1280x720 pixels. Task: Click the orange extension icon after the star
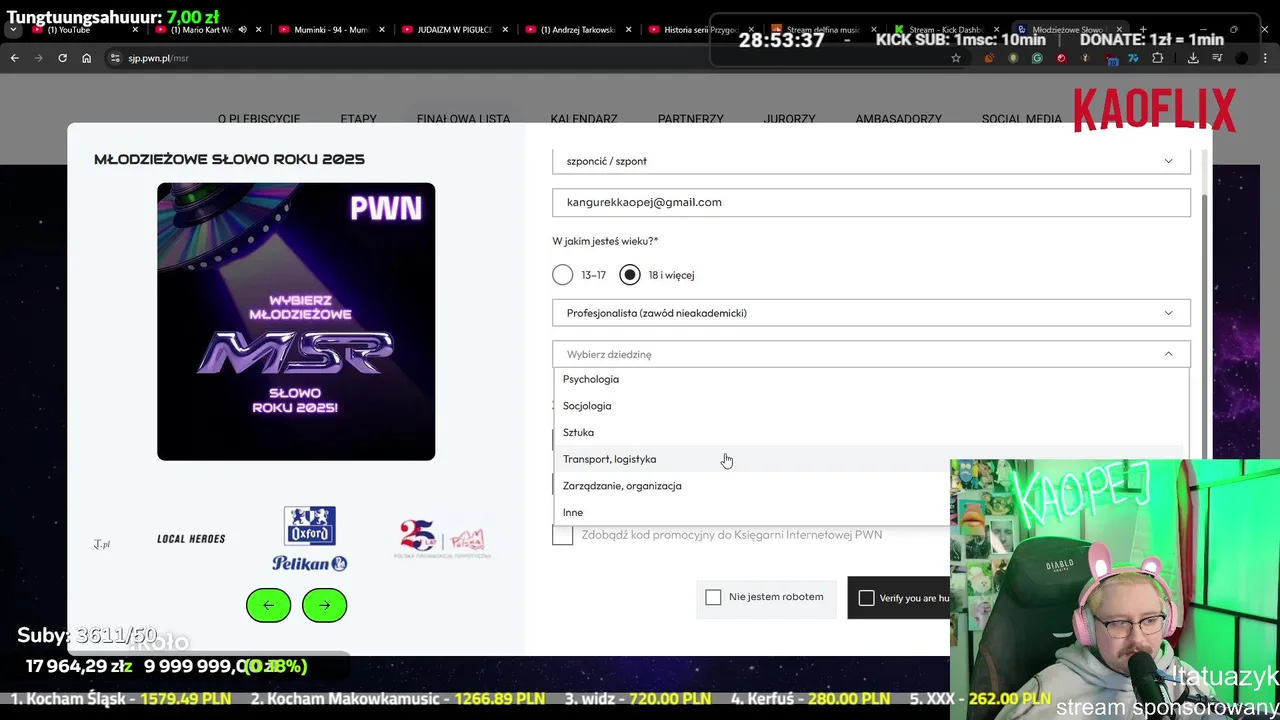989,58
